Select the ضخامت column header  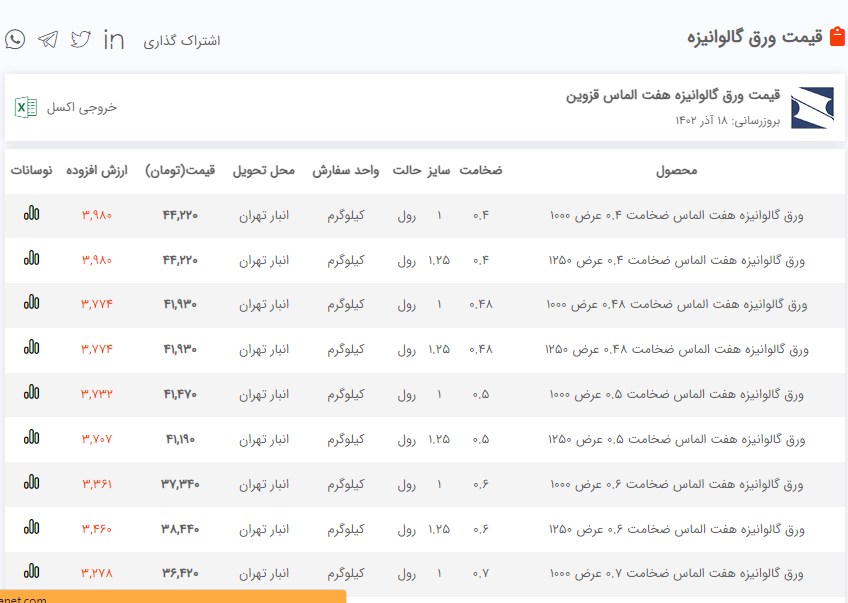tap(481, 171)
